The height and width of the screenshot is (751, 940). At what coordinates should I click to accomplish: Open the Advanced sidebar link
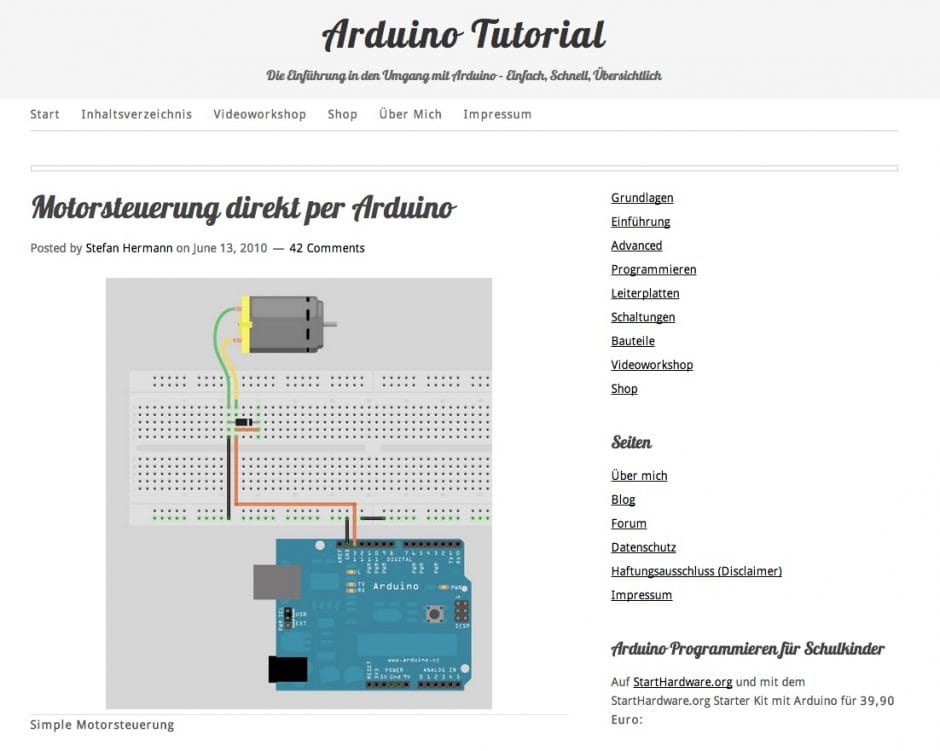(x=637, y=246)
